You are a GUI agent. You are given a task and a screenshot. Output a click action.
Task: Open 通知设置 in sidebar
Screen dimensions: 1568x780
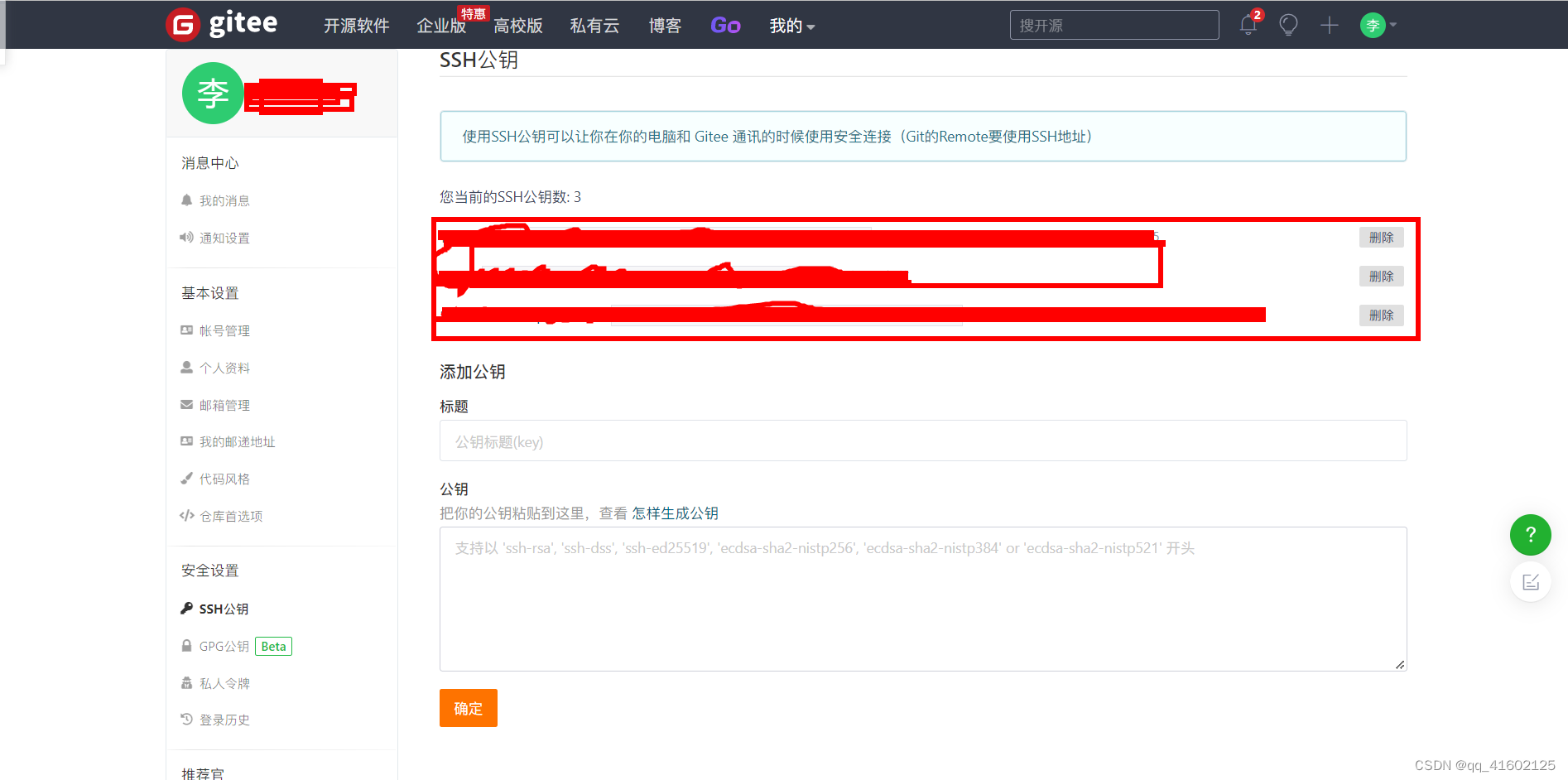click(224, 238)
